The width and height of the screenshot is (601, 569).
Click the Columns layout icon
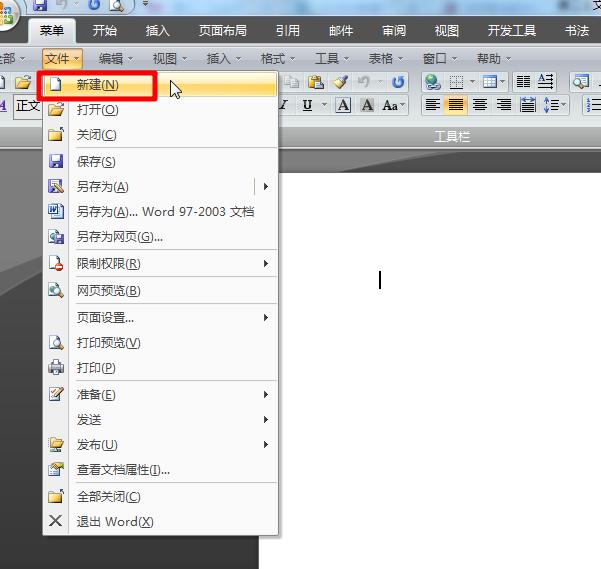(523, 82)
